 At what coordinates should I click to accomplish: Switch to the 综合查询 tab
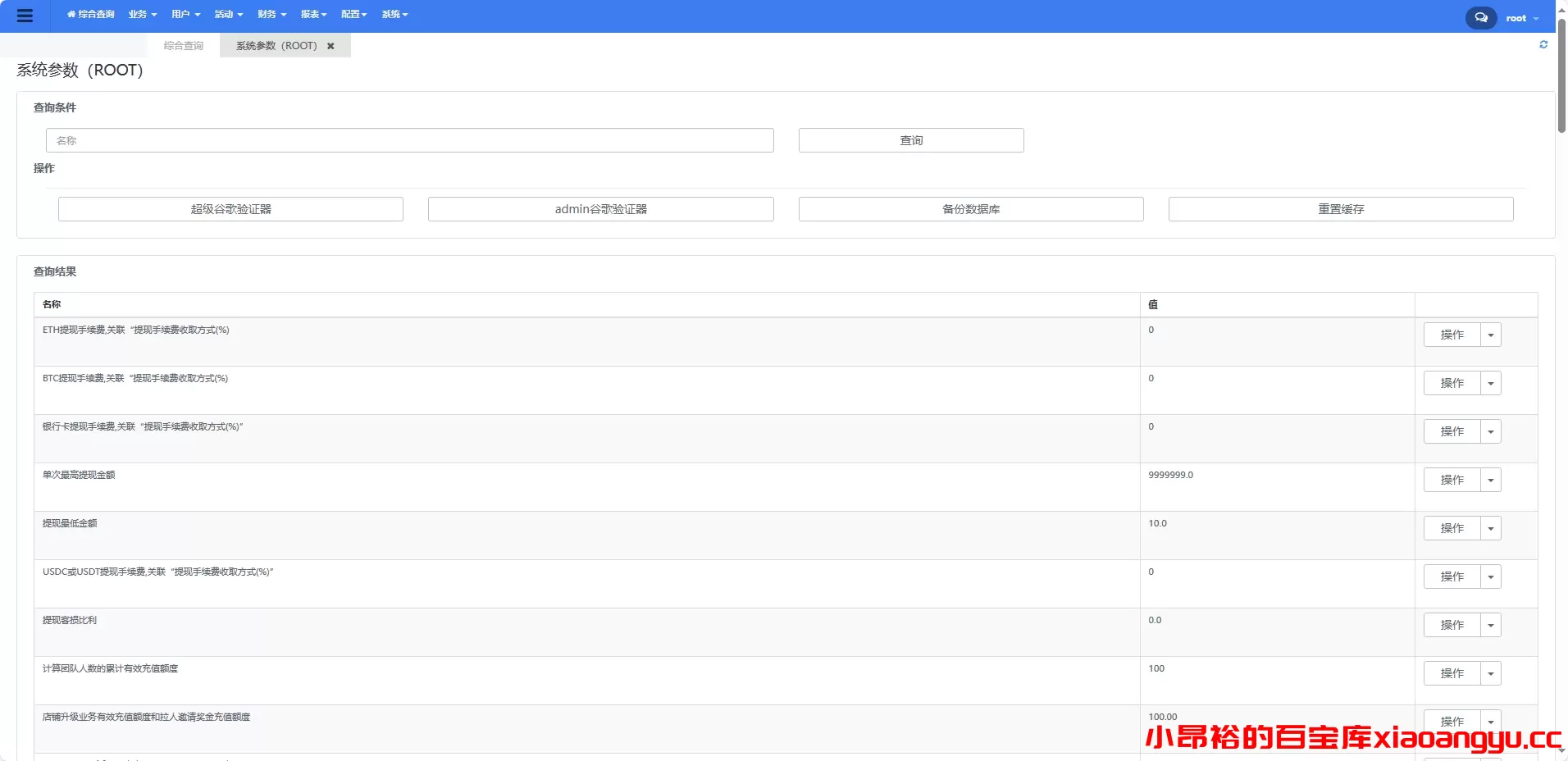coord(183,46)
